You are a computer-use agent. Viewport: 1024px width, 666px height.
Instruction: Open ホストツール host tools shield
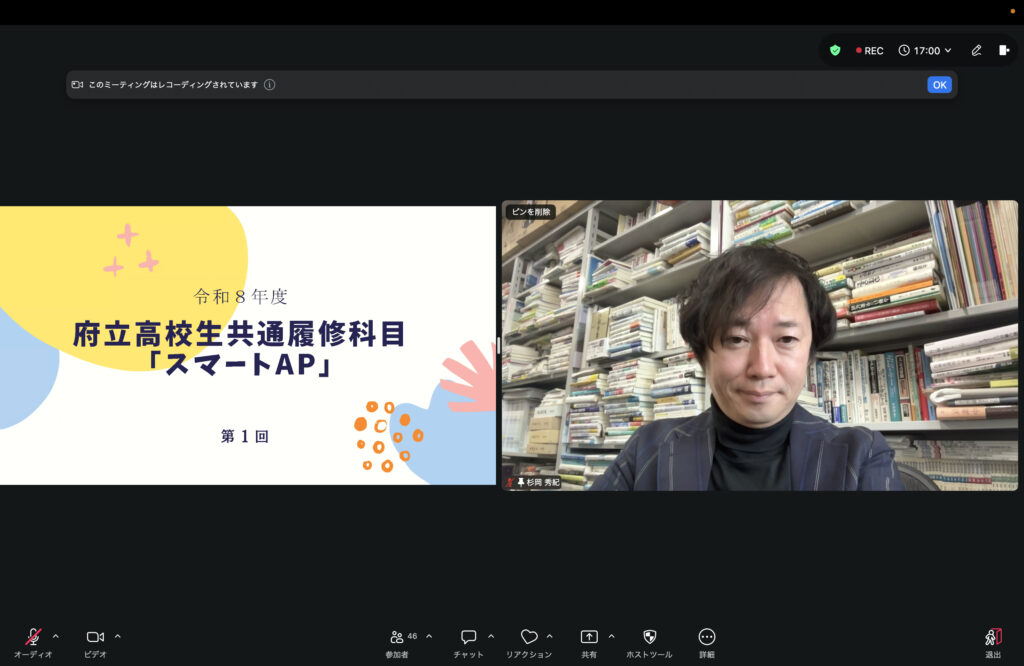(x=649, y=637)
